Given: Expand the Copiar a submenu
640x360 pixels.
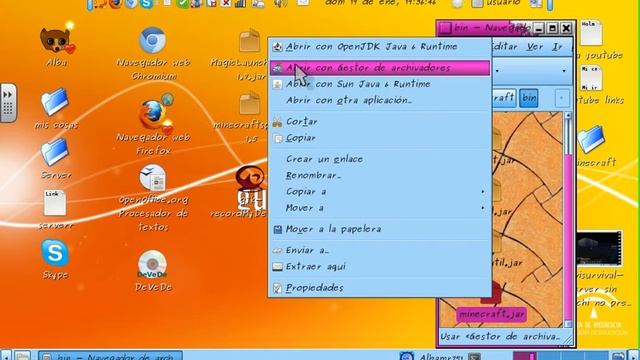Looking at the screenshot, I should (x=380, y=192).
